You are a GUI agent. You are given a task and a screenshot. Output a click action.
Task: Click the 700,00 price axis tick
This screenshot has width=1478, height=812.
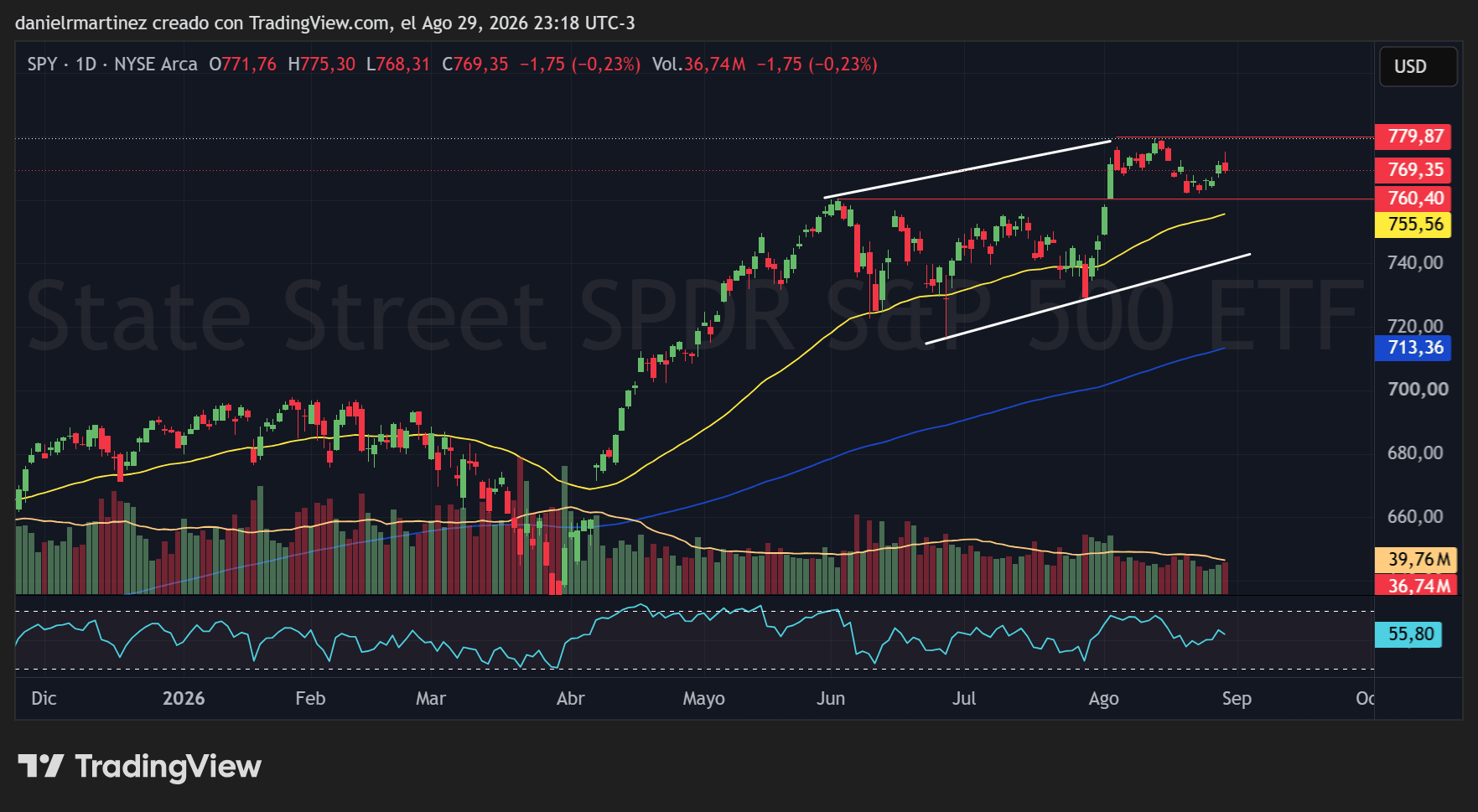tap(1418, 390)
